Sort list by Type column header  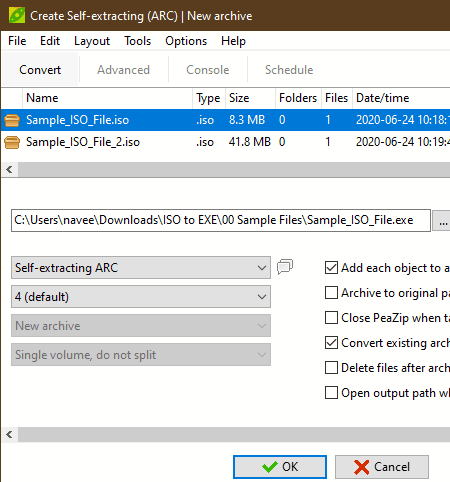tap(209, 98)
